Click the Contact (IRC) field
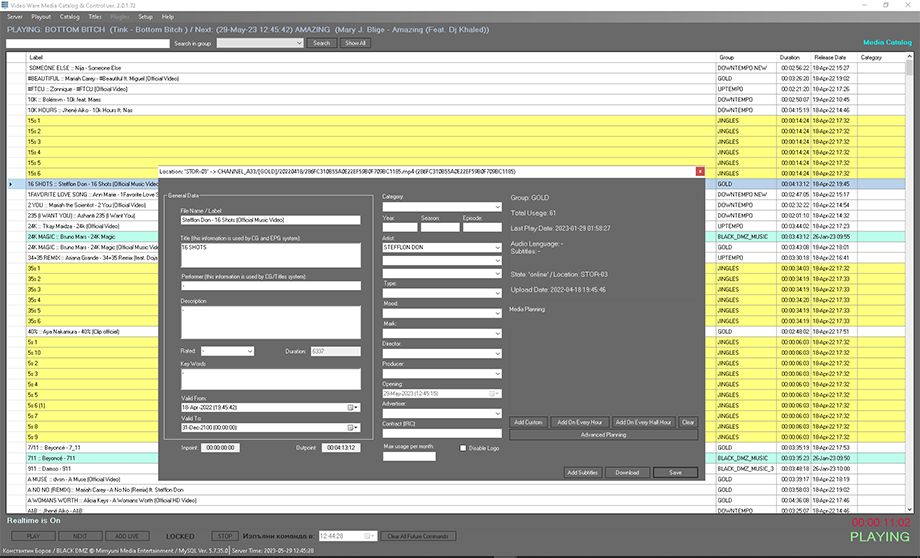Screen dimensions: 920x558 coord(442,434)
